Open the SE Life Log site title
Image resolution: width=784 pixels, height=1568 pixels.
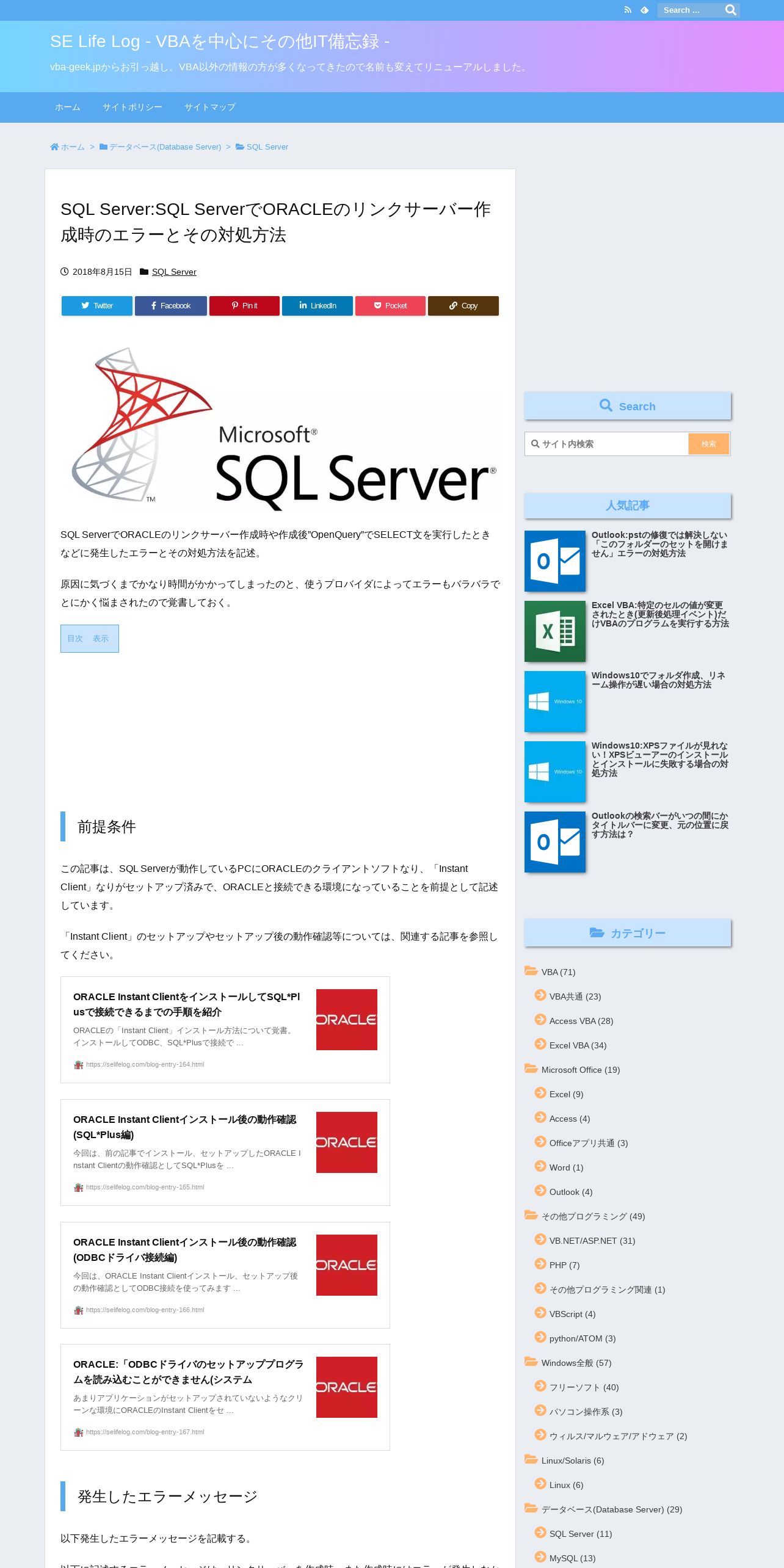pyautogui.click(x=220, y=42)
